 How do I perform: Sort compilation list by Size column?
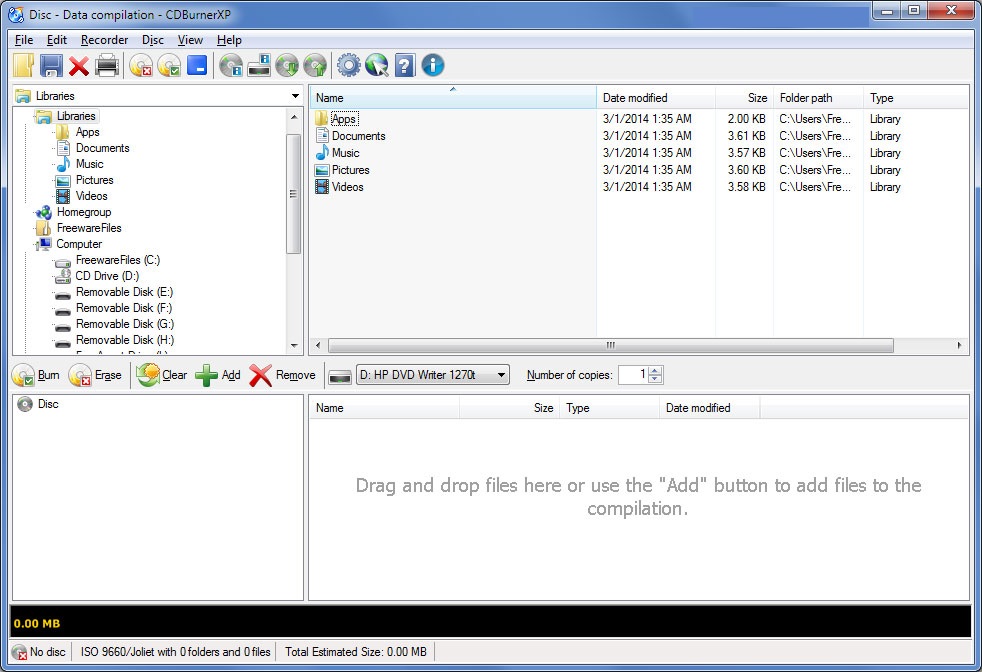[509, 408]
